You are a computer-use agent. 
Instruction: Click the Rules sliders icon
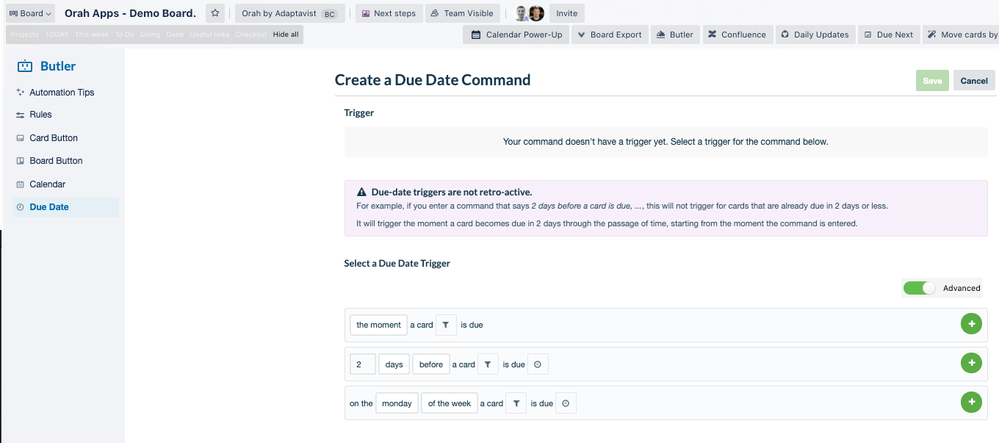point(20,115)
